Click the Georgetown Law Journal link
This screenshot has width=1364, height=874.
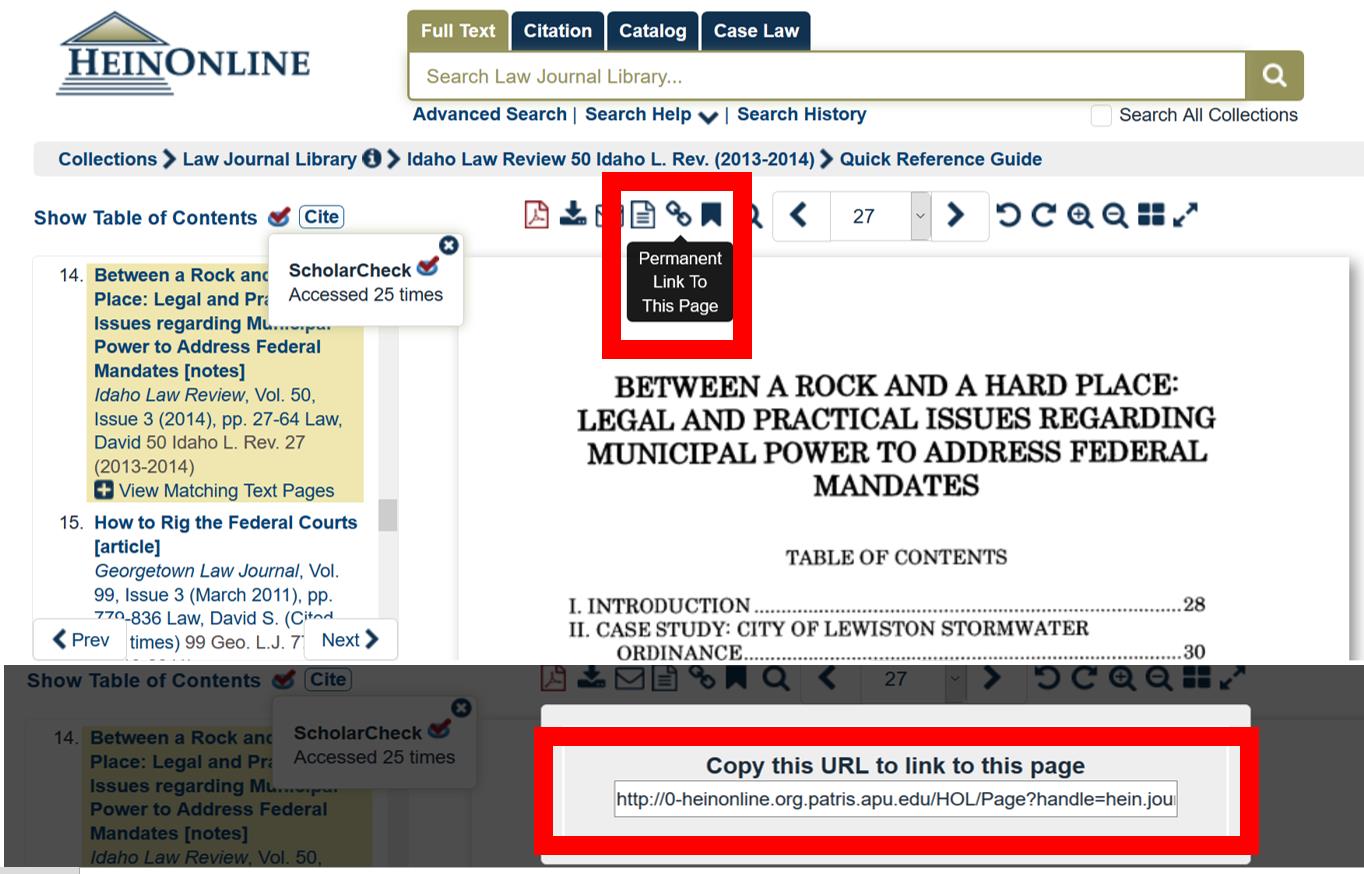pos(196,571)
